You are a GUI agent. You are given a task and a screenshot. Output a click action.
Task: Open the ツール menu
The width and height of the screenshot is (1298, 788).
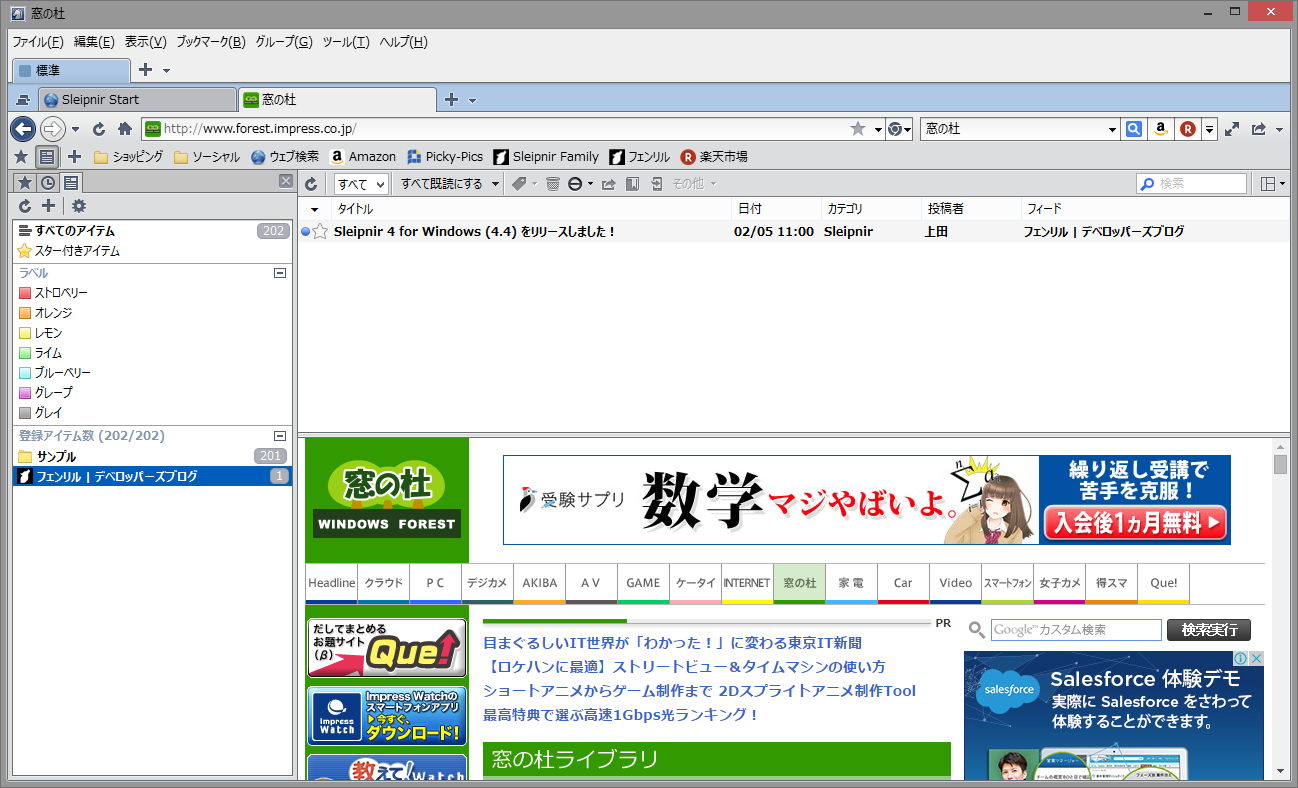[346, 42]
